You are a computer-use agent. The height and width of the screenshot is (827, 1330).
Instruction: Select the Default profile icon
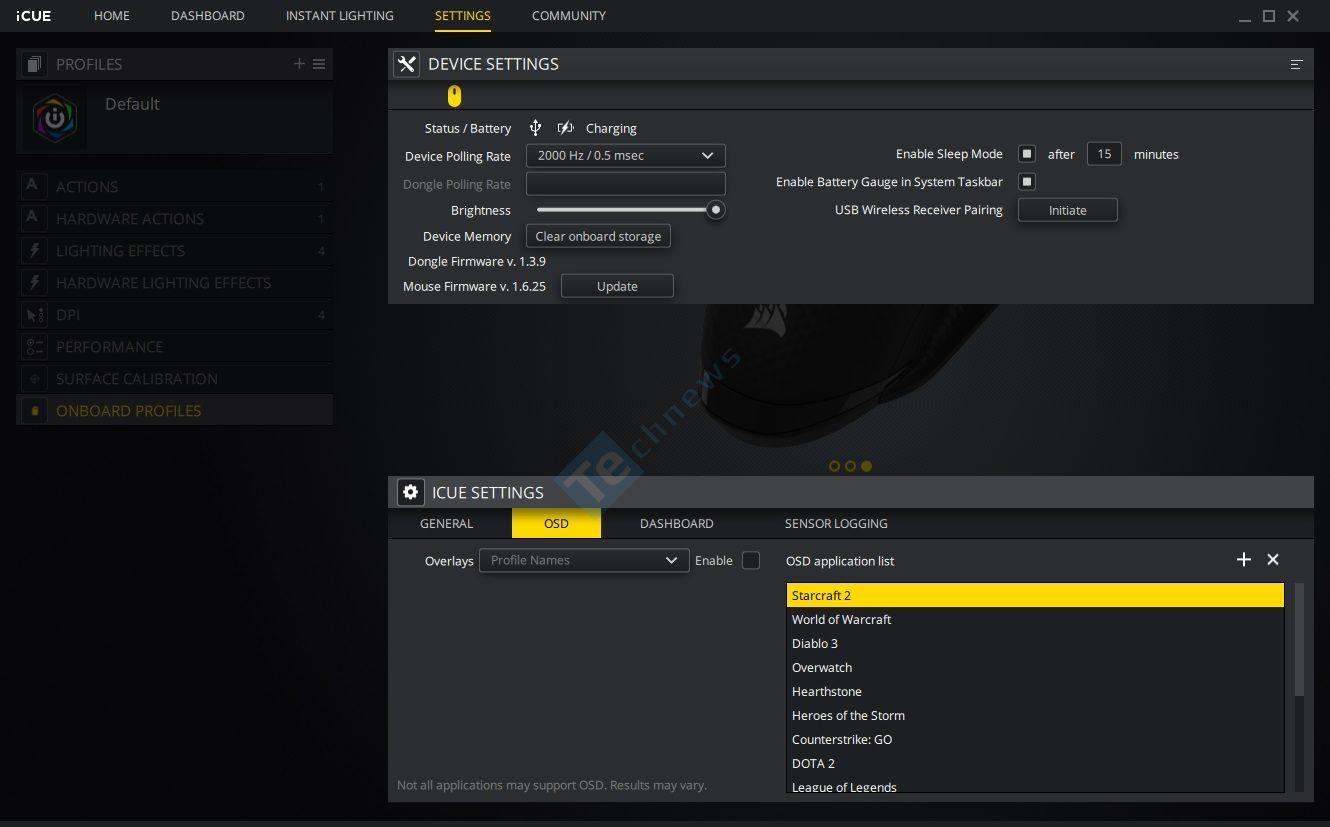(55, 117)
